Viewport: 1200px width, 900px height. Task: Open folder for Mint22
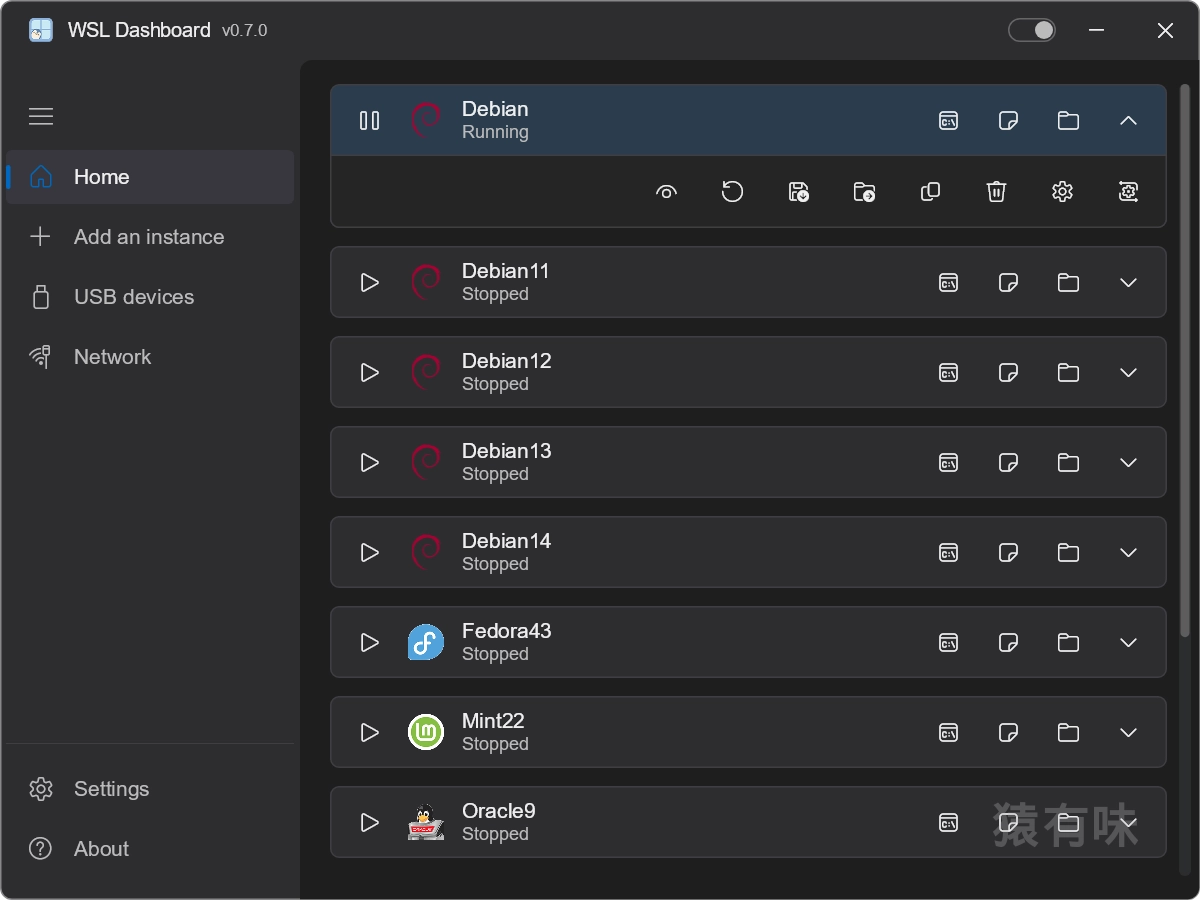point(1068,733)
